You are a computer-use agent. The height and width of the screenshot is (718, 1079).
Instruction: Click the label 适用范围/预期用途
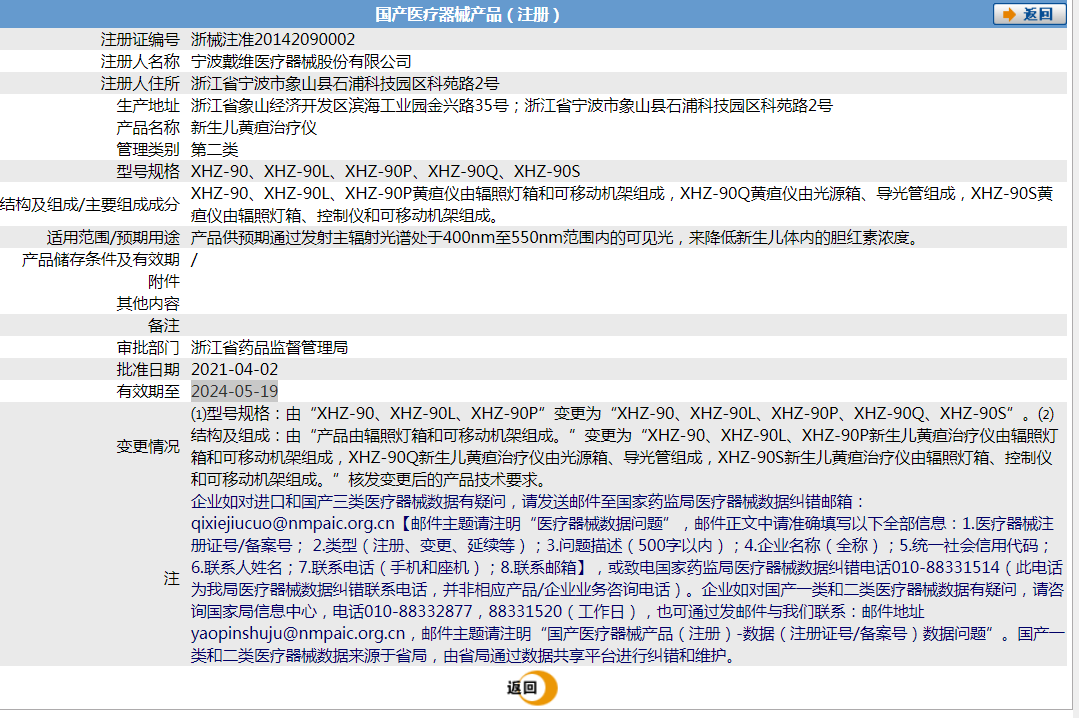[114, 237]
